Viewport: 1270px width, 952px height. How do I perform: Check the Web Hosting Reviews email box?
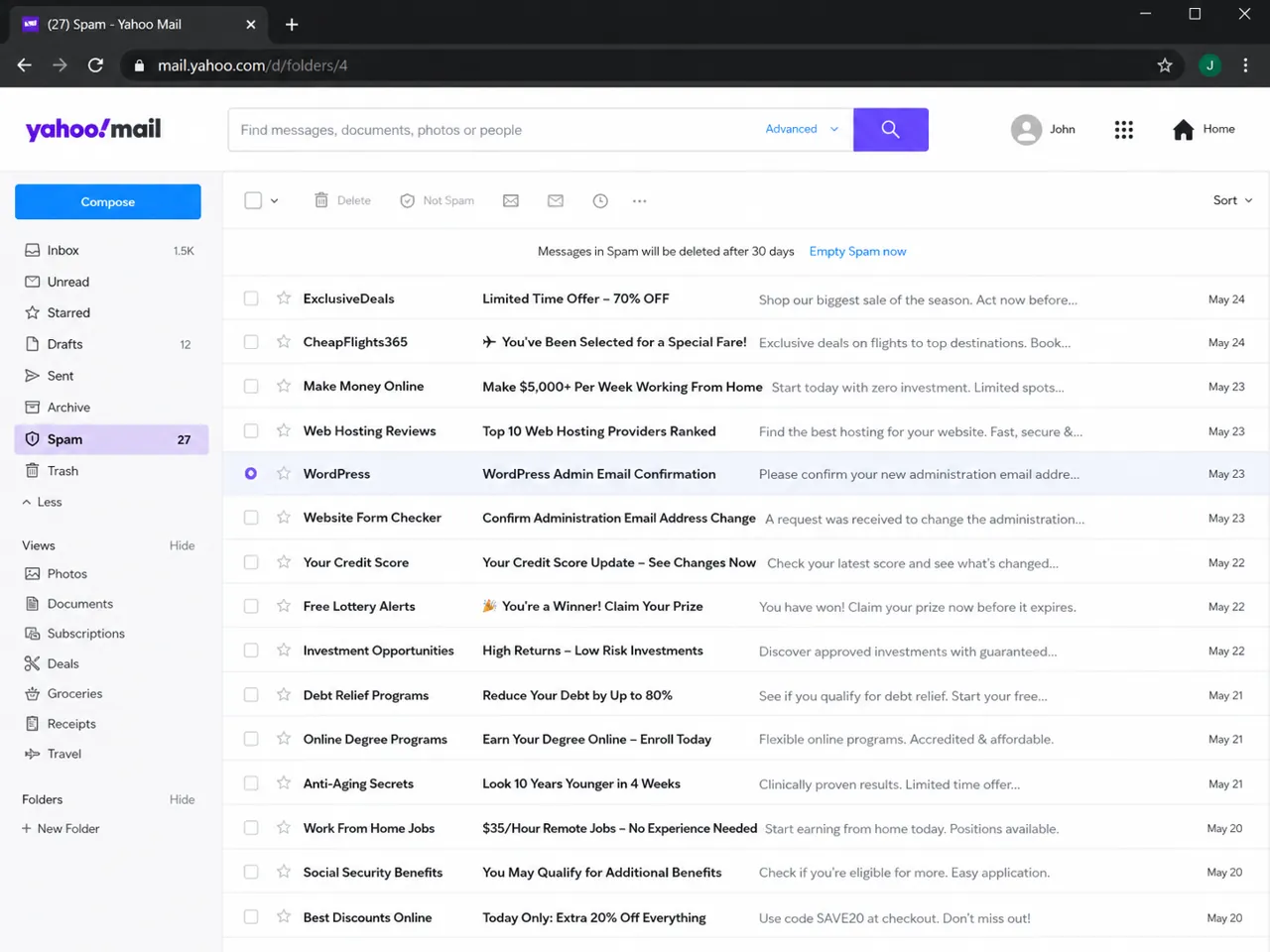tap(251, 431)
